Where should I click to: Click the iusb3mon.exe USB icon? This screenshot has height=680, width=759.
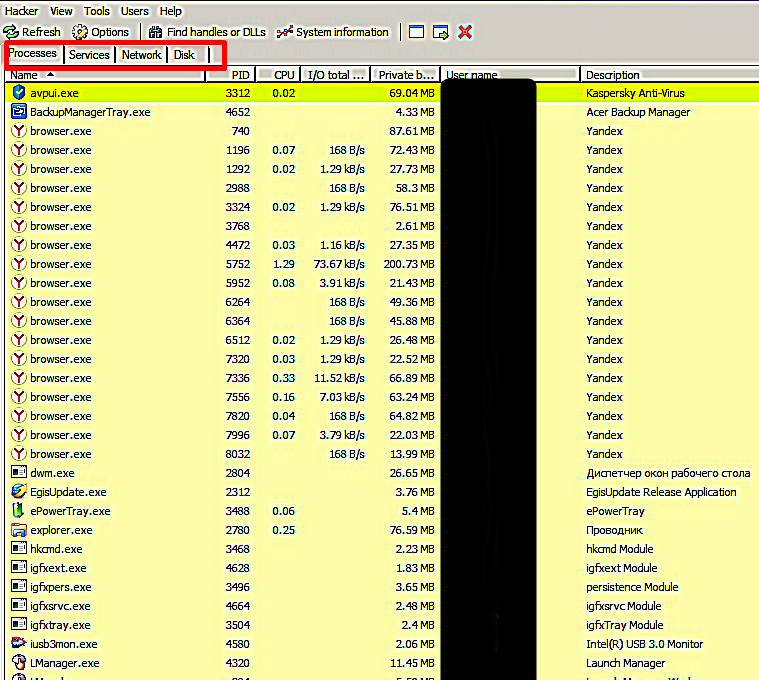(18, 643)
